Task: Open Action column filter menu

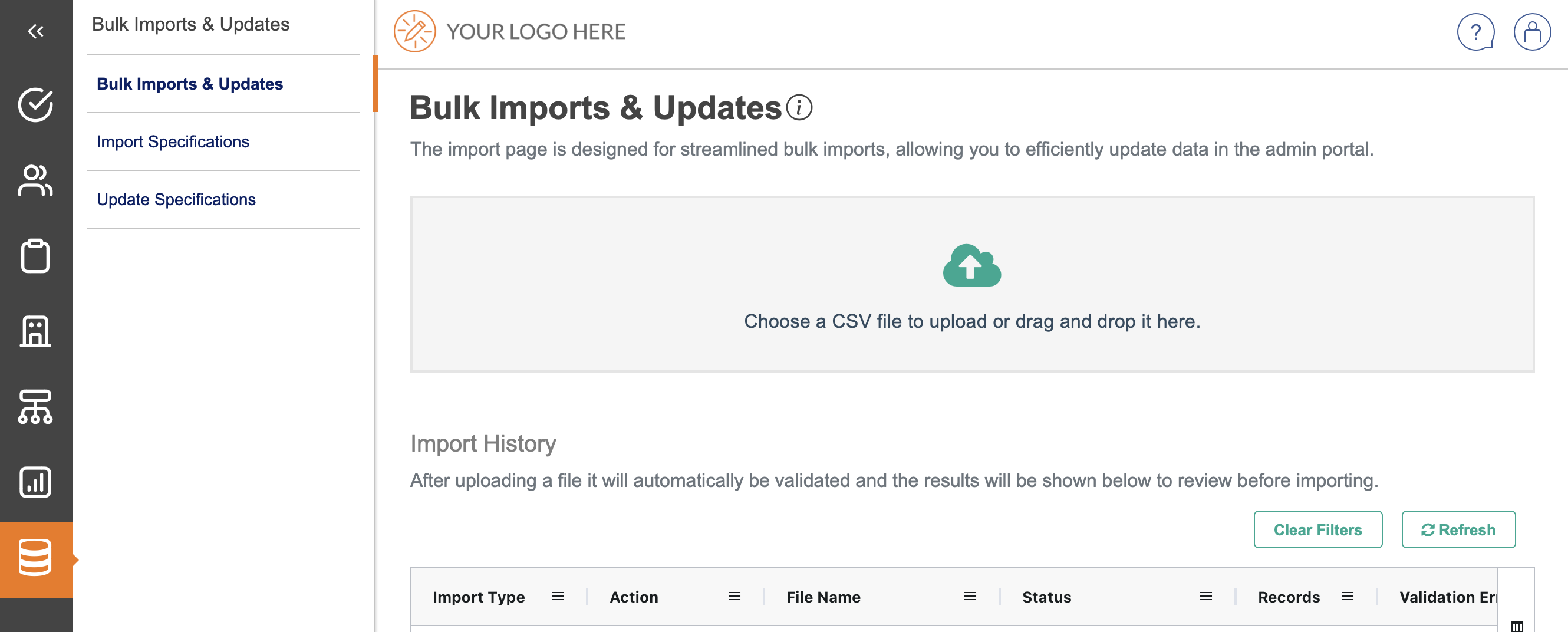Action: (734, 597)
